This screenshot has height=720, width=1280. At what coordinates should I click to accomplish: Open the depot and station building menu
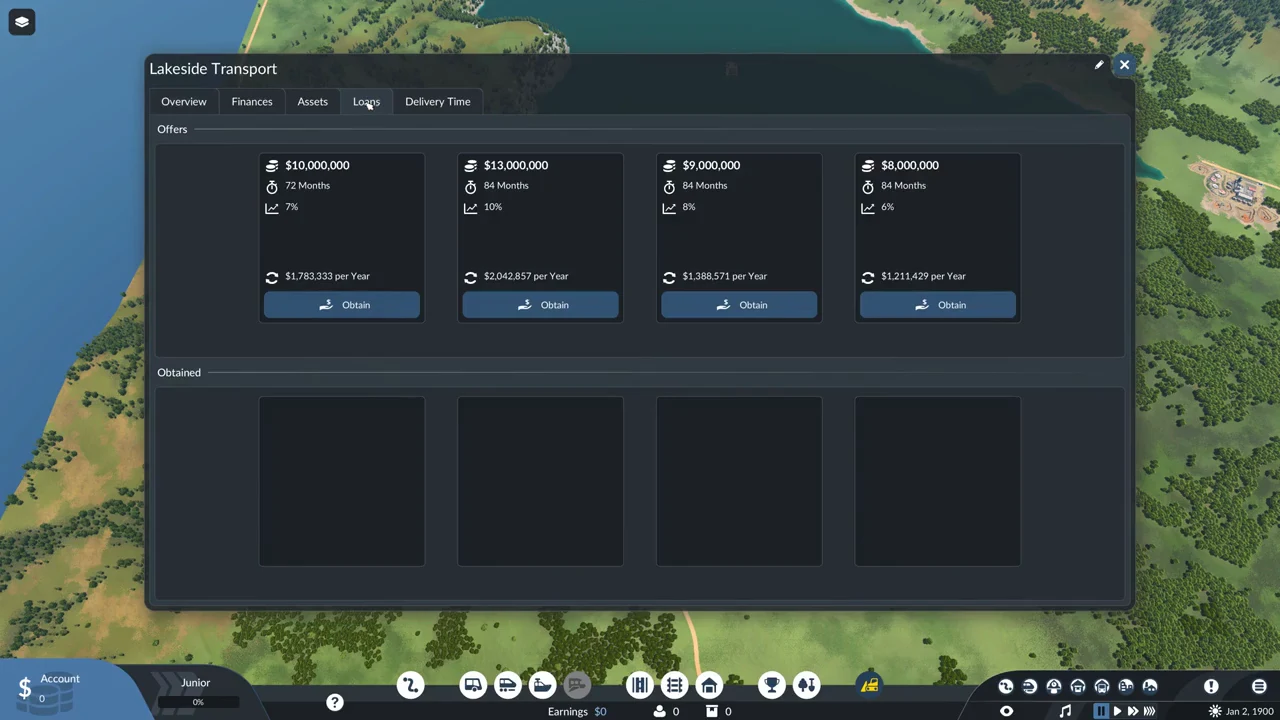point(708,685)
